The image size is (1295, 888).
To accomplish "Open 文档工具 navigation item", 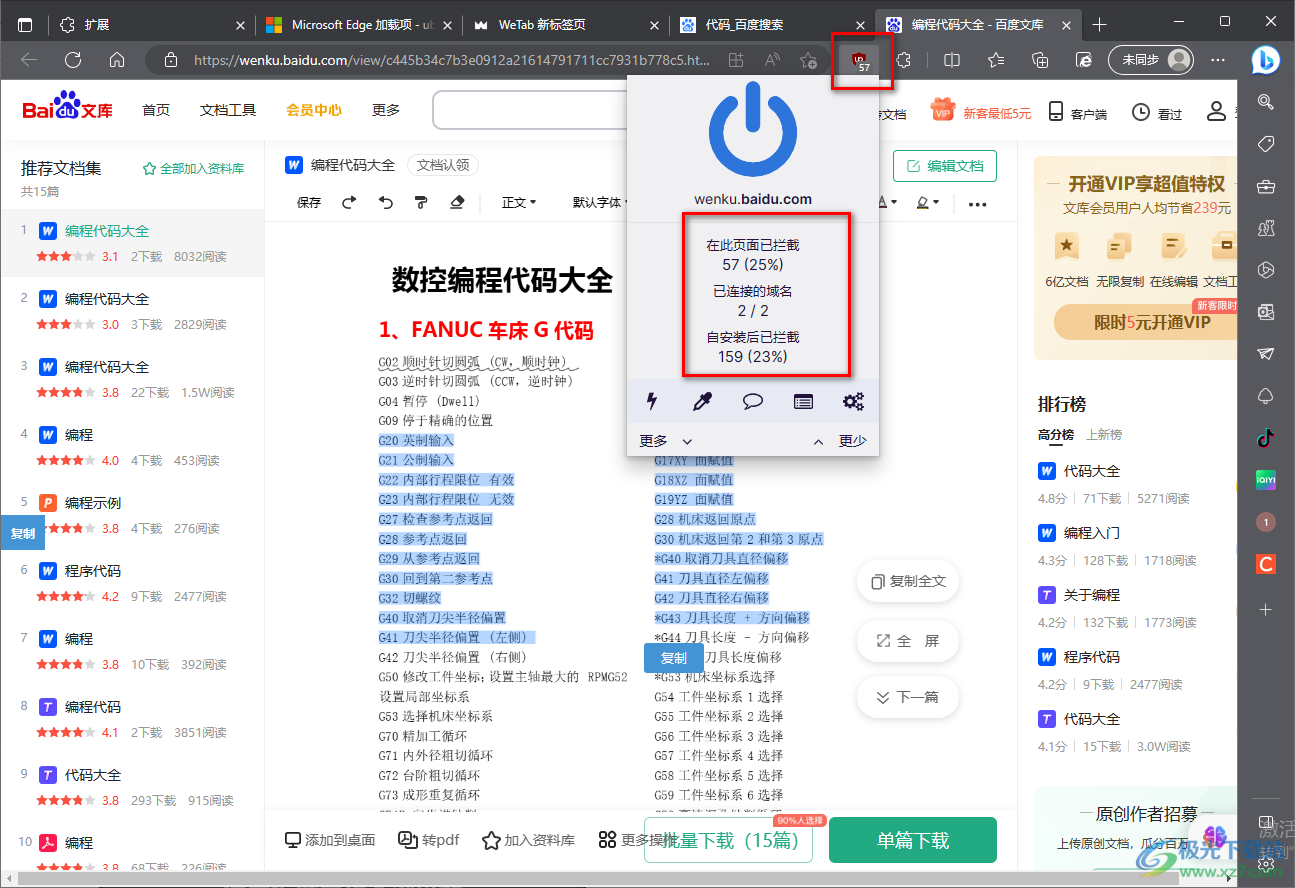I will (228, 111).
